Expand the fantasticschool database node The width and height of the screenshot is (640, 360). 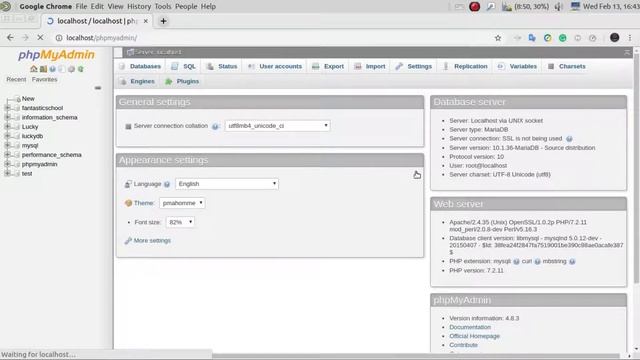coord(7,108)
